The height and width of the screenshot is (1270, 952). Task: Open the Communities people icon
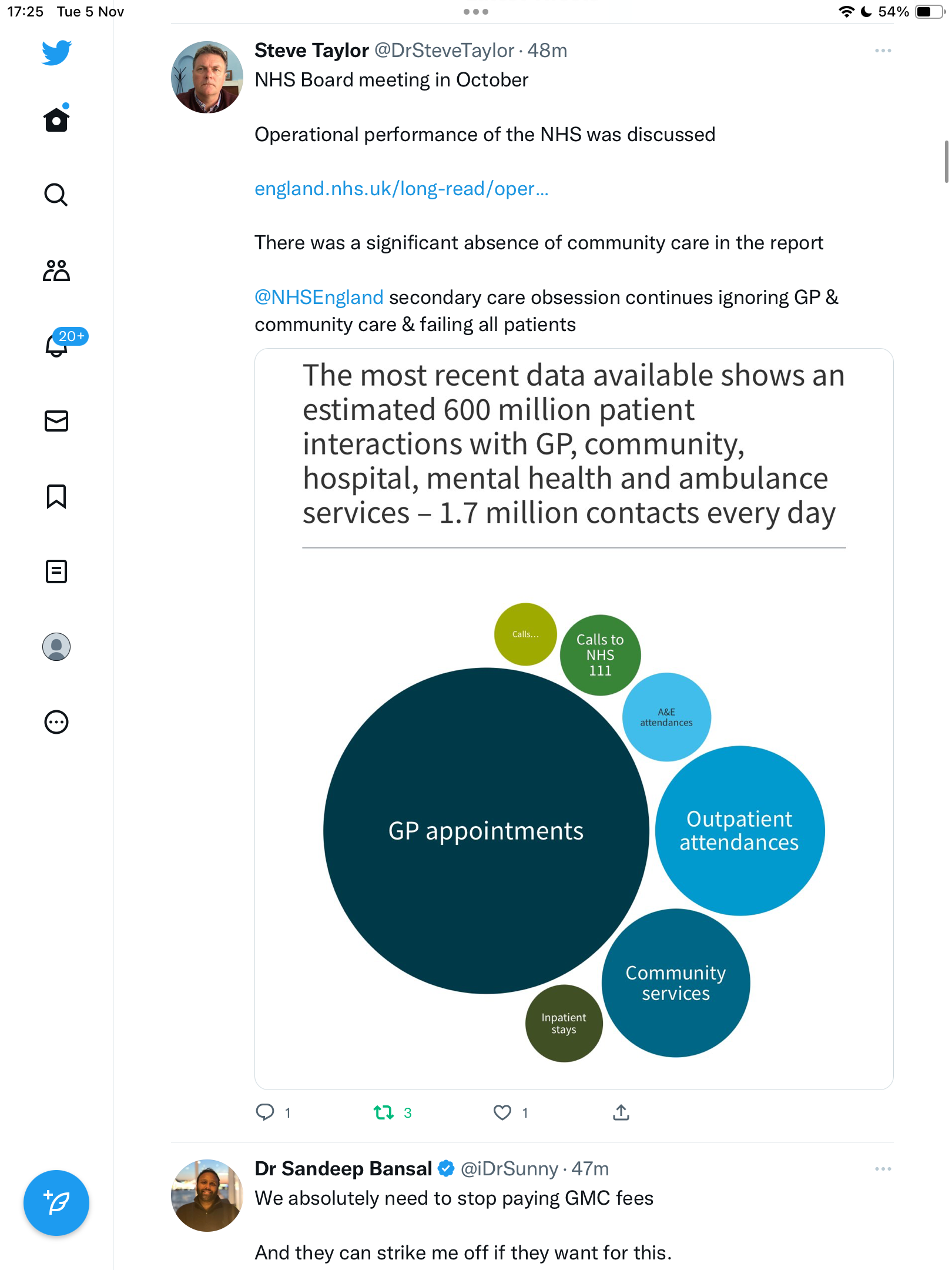pos(56,270)
